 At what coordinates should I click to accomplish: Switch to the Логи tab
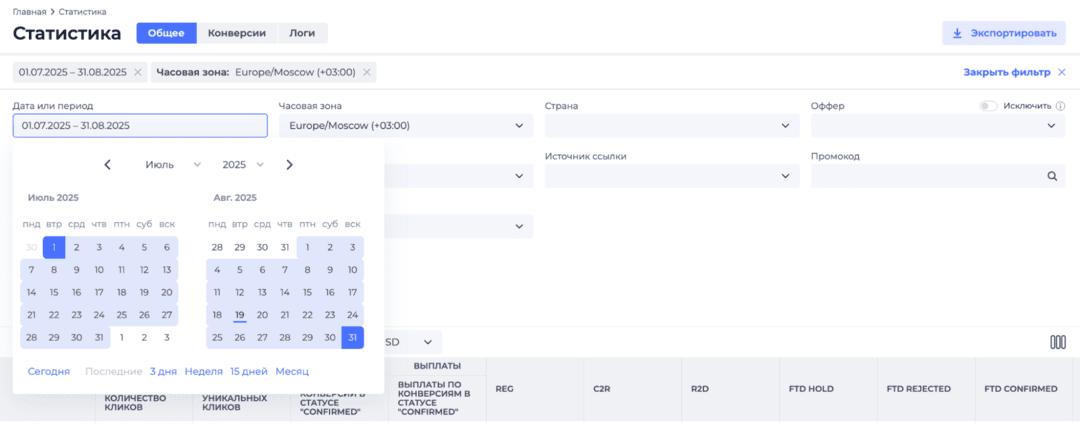coord(302,33)
